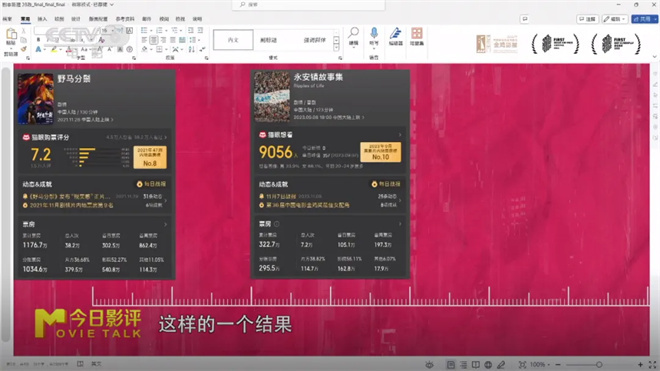The height and width of the screenshot is (371, 660).
Task: Toggle Bold formatting
Action: click(x=38, y=40)
